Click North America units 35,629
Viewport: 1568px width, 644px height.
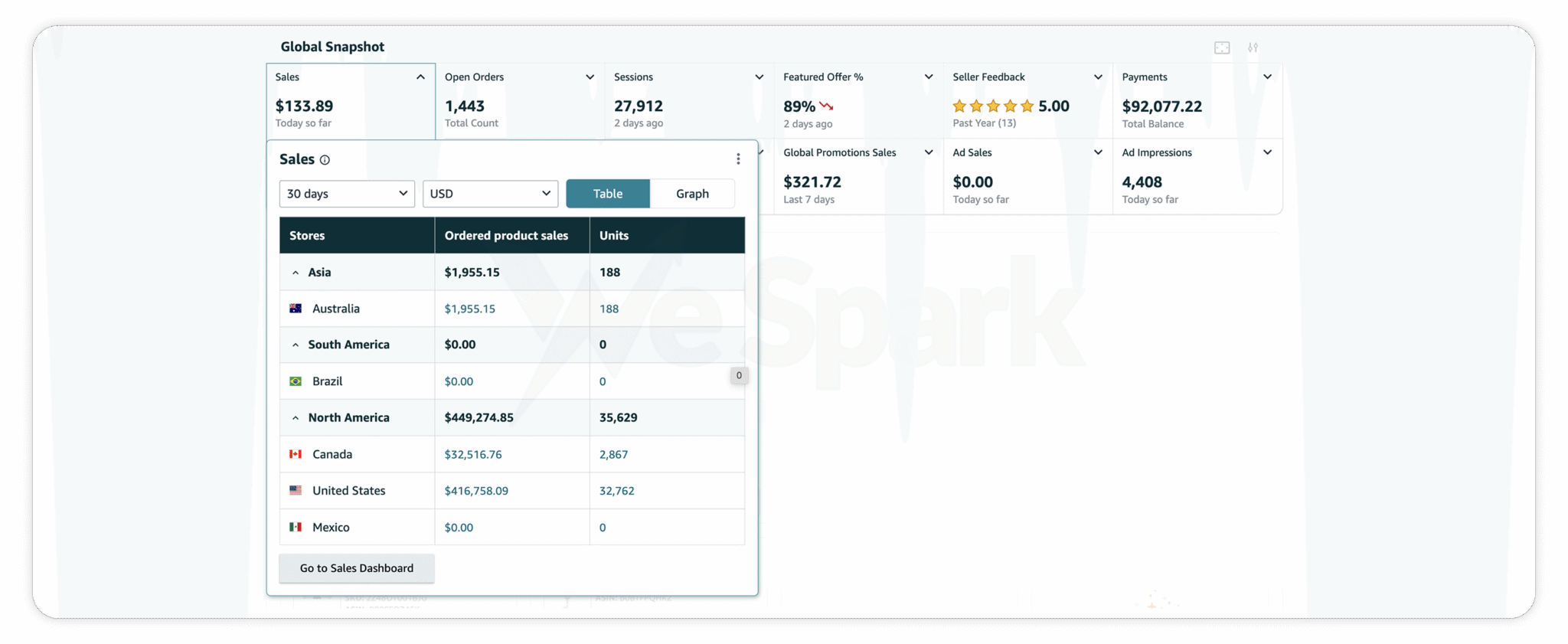tap(618, 417)
